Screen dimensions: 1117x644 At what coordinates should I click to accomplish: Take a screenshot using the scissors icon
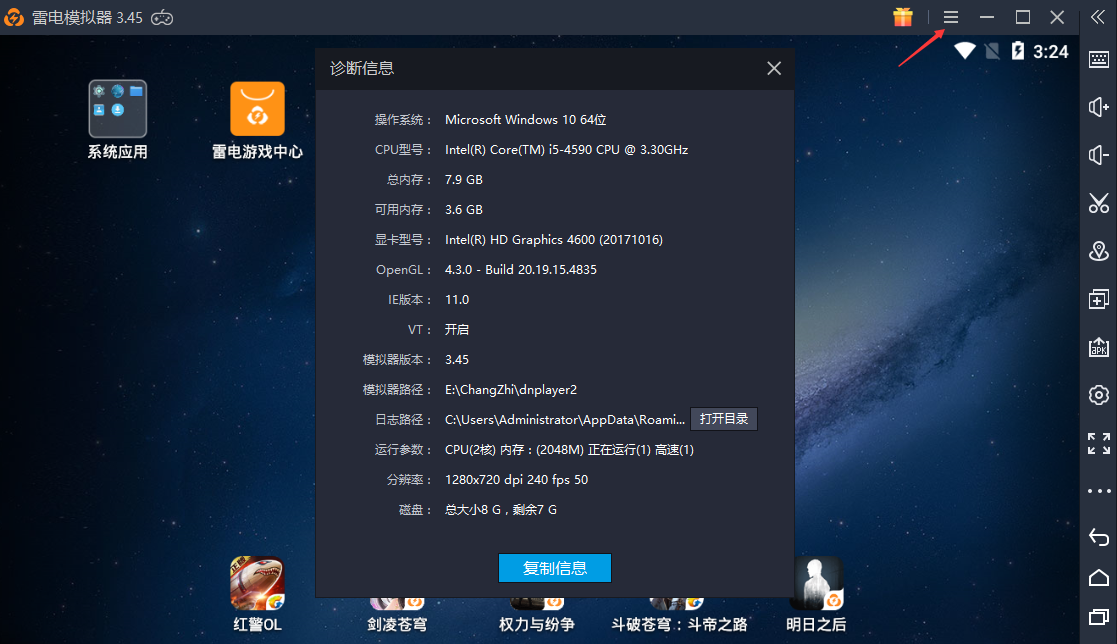click(x=1098, y=203)
